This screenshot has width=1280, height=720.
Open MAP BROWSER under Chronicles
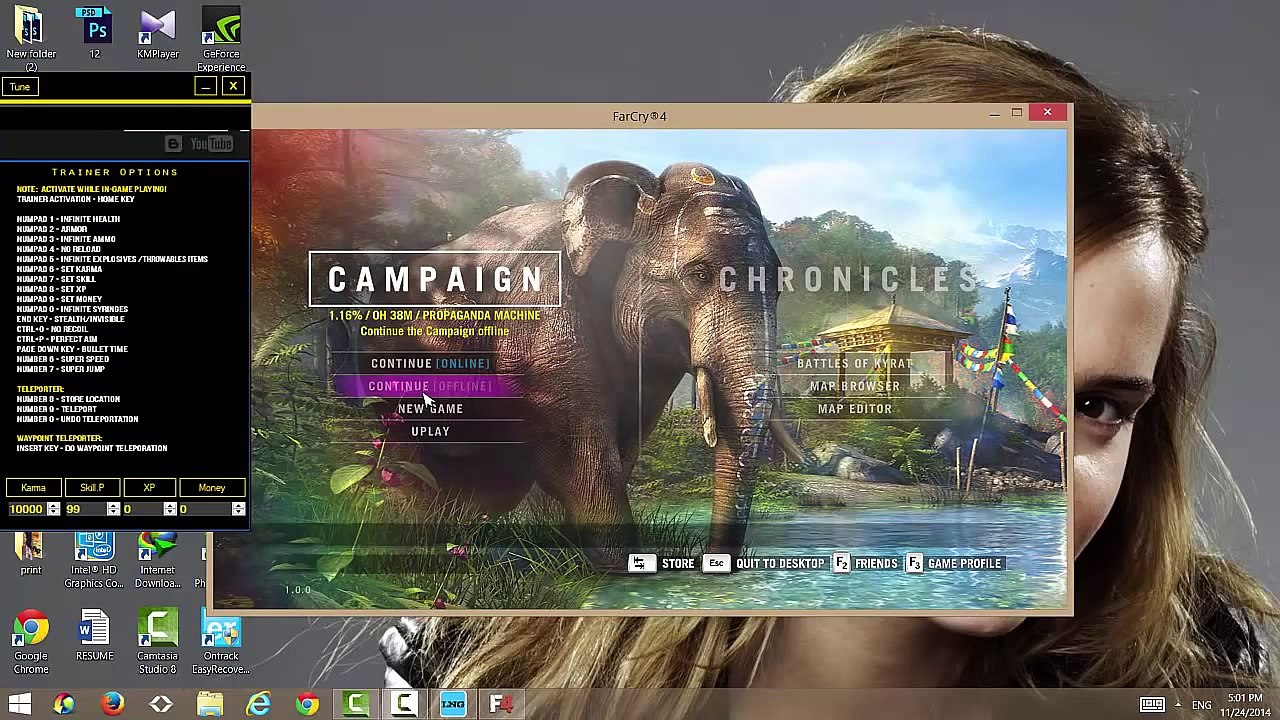point(855,386)
